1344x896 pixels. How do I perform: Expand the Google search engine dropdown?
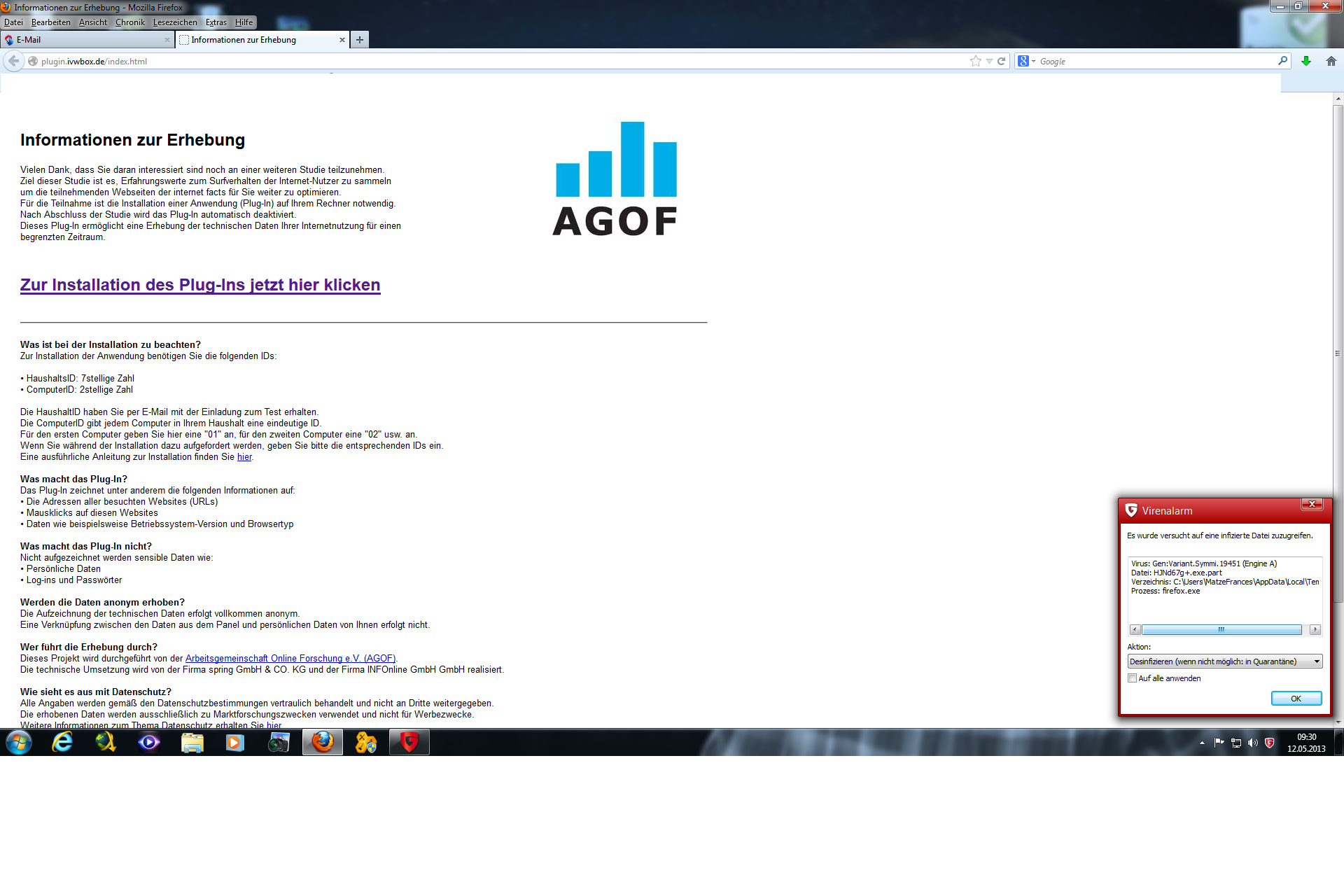click(x=1033, y=62)
